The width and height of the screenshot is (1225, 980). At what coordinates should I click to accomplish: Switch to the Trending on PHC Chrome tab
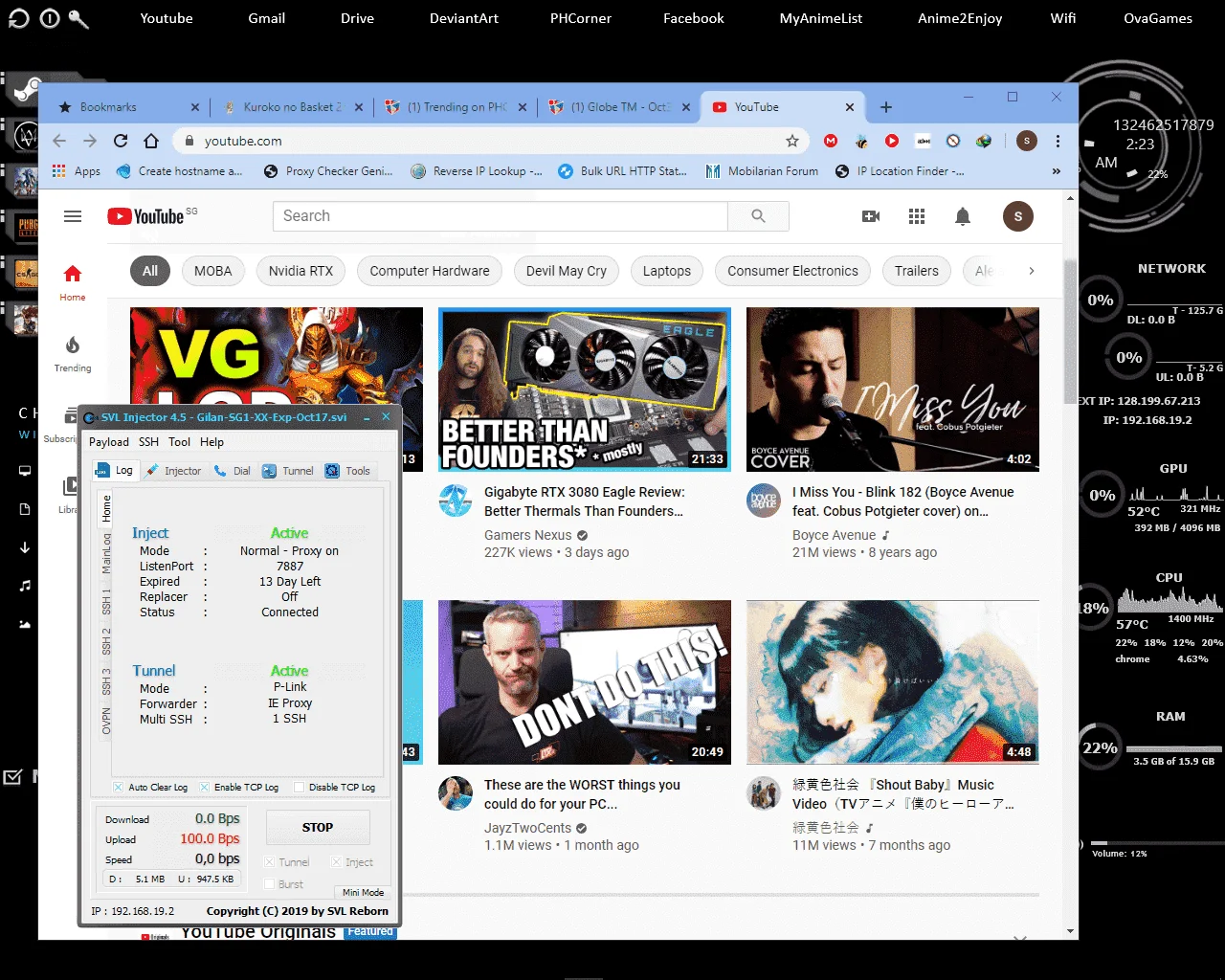coord(455,107)
